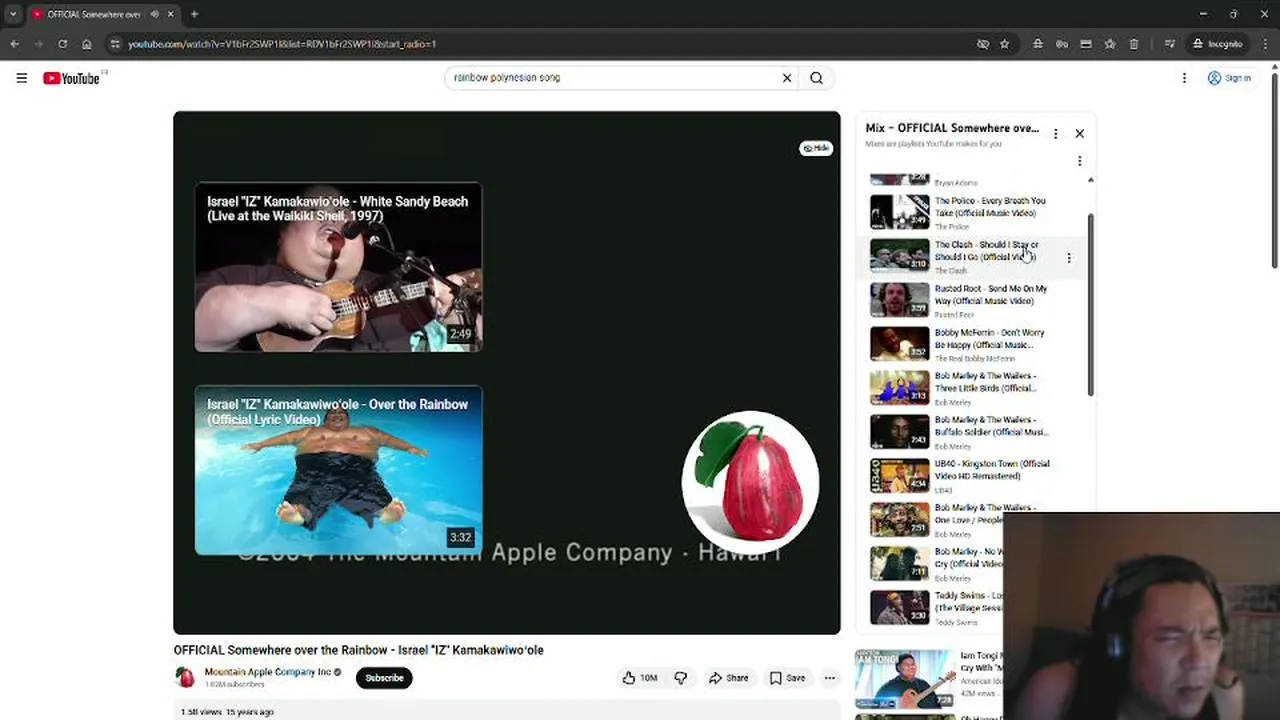Screen dimensions: 1280x720
Task: Select the OFFICIAL Somewhere over browser tab
Action: 103,14
